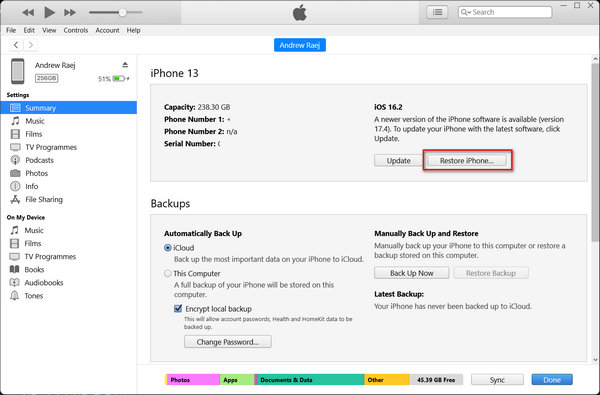Go forward with the right chevron
This screenshot has height=395, width=600.
[x=31, y=45]
